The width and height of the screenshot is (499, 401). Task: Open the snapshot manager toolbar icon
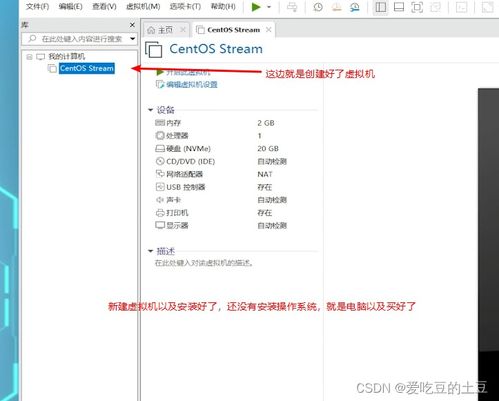[355, 7]
